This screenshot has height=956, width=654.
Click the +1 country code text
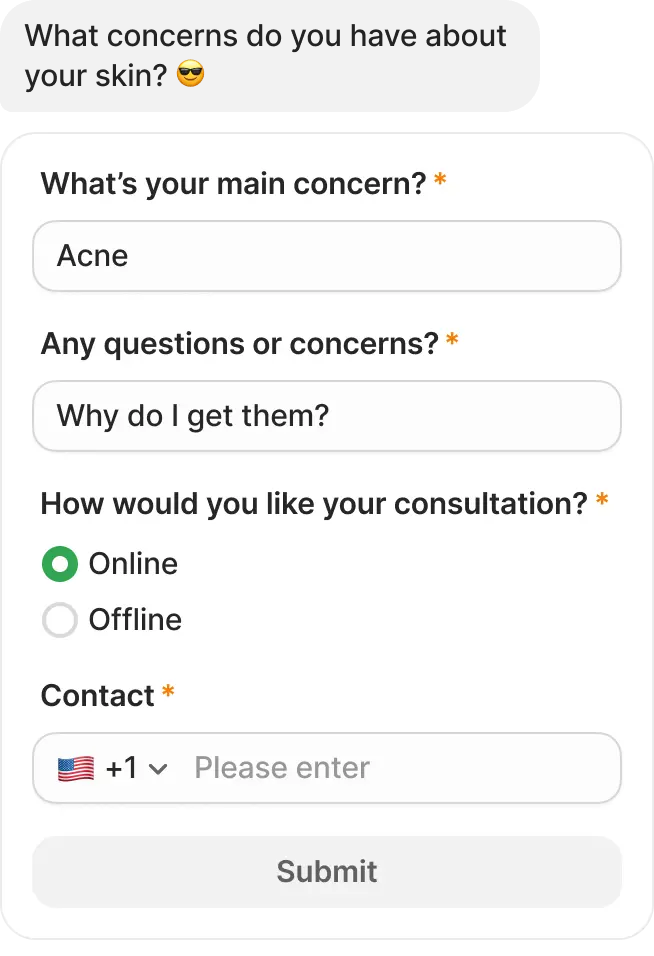click(121, 768)
